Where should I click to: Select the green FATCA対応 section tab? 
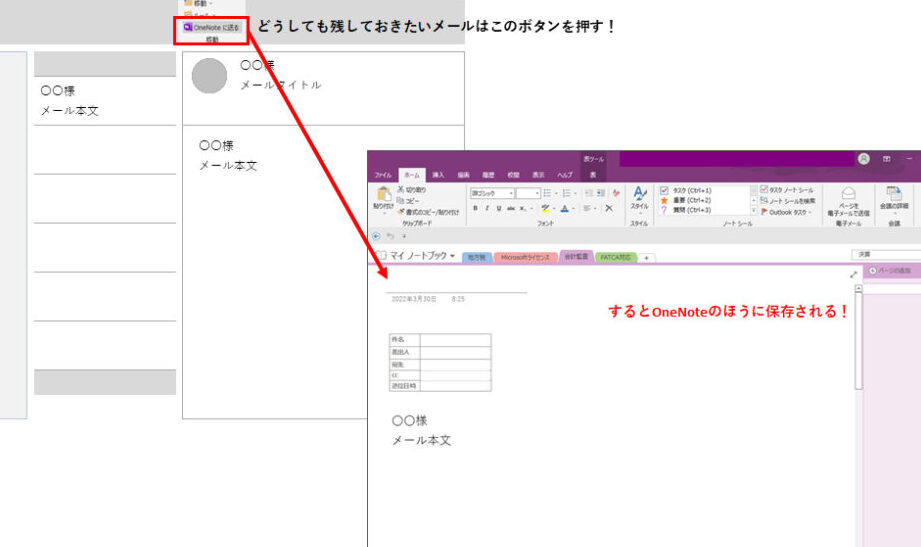[x=616, y=257]
